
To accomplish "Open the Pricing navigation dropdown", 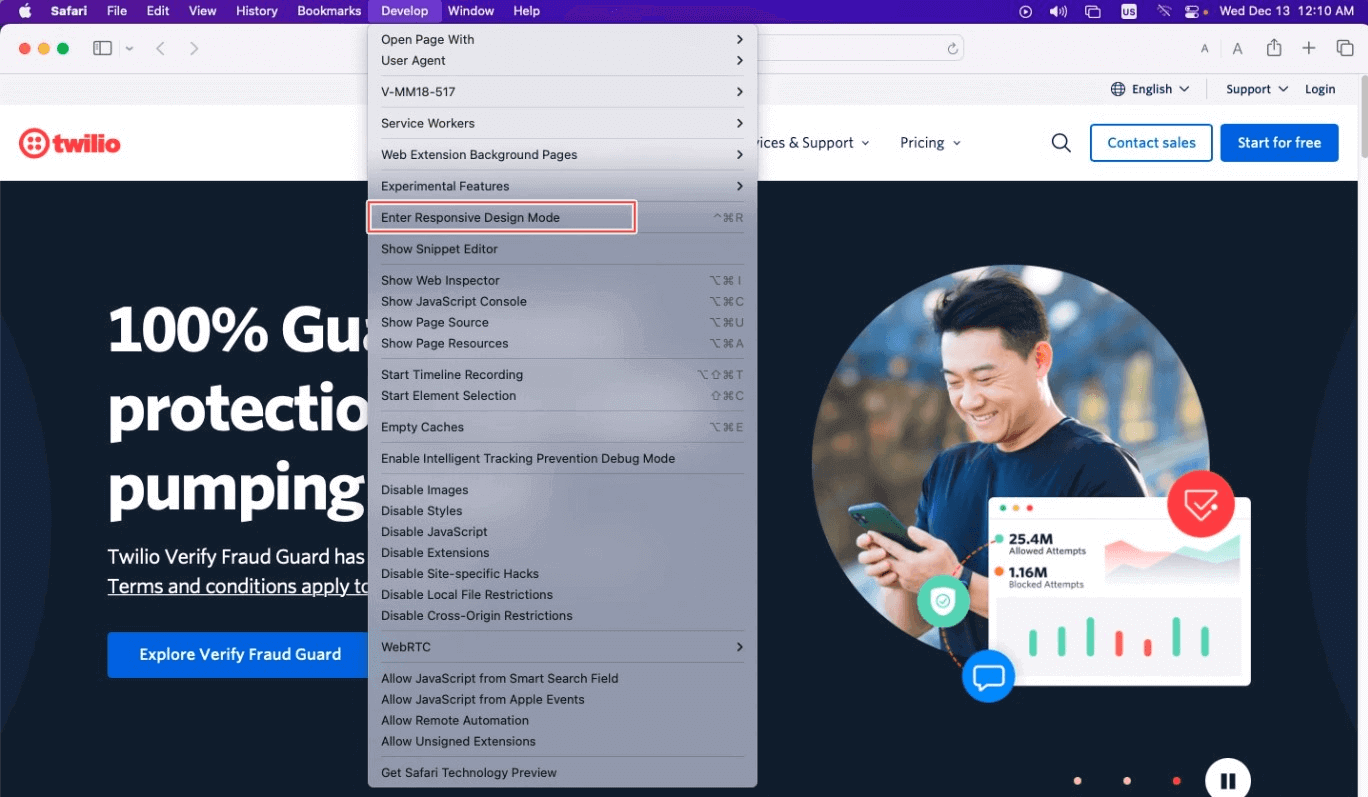I will 930,143.
